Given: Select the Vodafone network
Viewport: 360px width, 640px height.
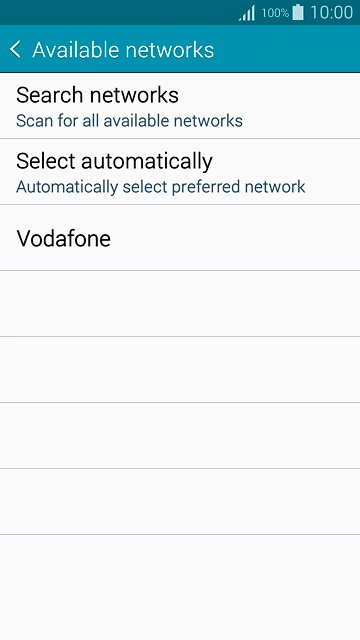Looking at the screenshot, I should point(180,238).
